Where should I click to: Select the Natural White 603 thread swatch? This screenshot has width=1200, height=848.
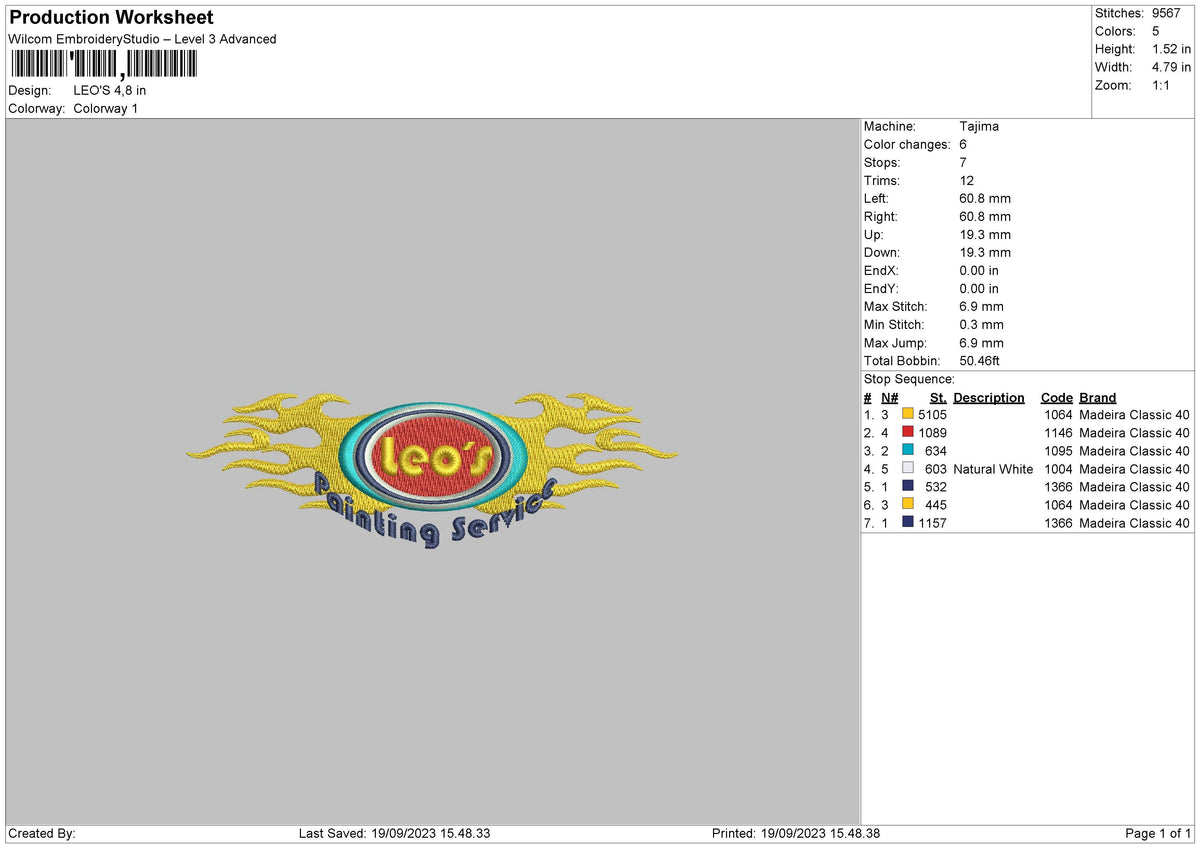point(907,469)
